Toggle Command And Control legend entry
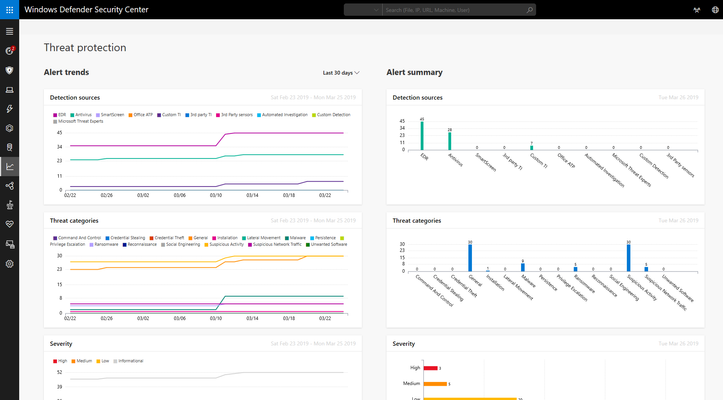This screenshot has width=723, height=400. [77, 238]
